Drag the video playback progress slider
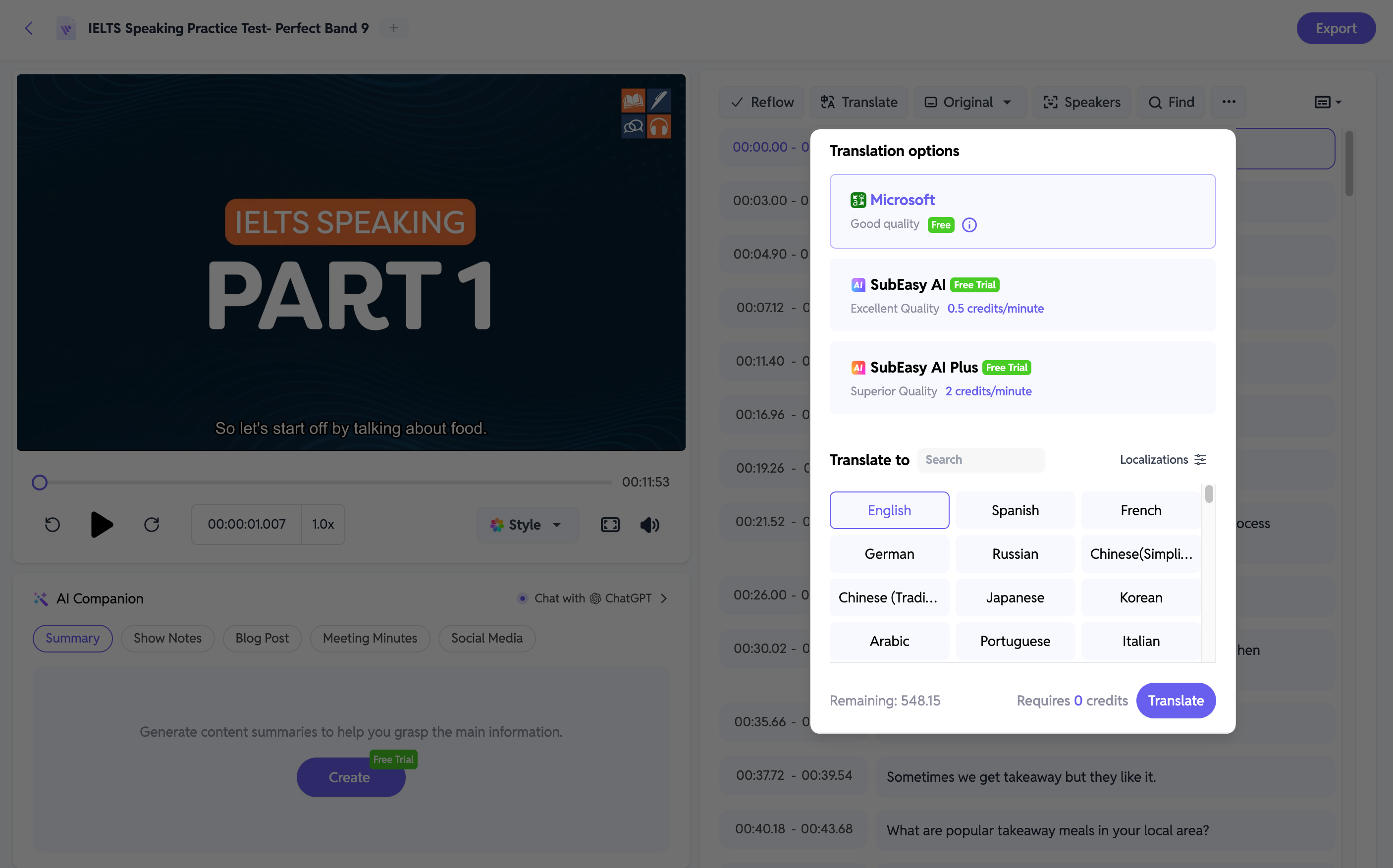Image resolution: width=1393 pixels, height=868 pixels. (x=39, y=482)
